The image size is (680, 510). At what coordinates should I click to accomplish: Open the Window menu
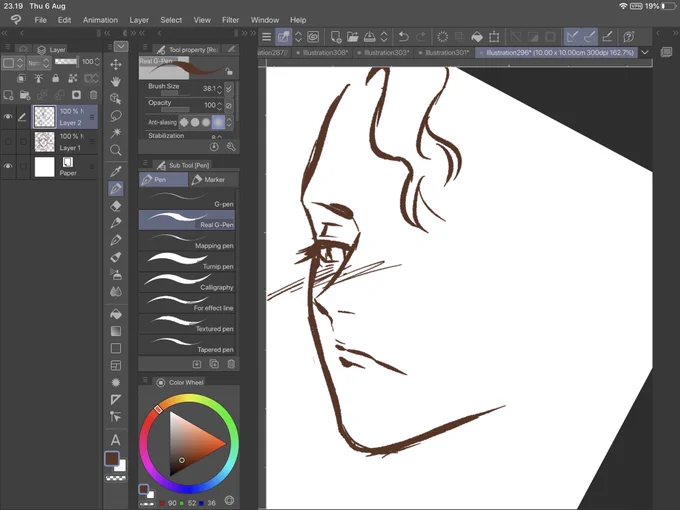coord(265,20)
